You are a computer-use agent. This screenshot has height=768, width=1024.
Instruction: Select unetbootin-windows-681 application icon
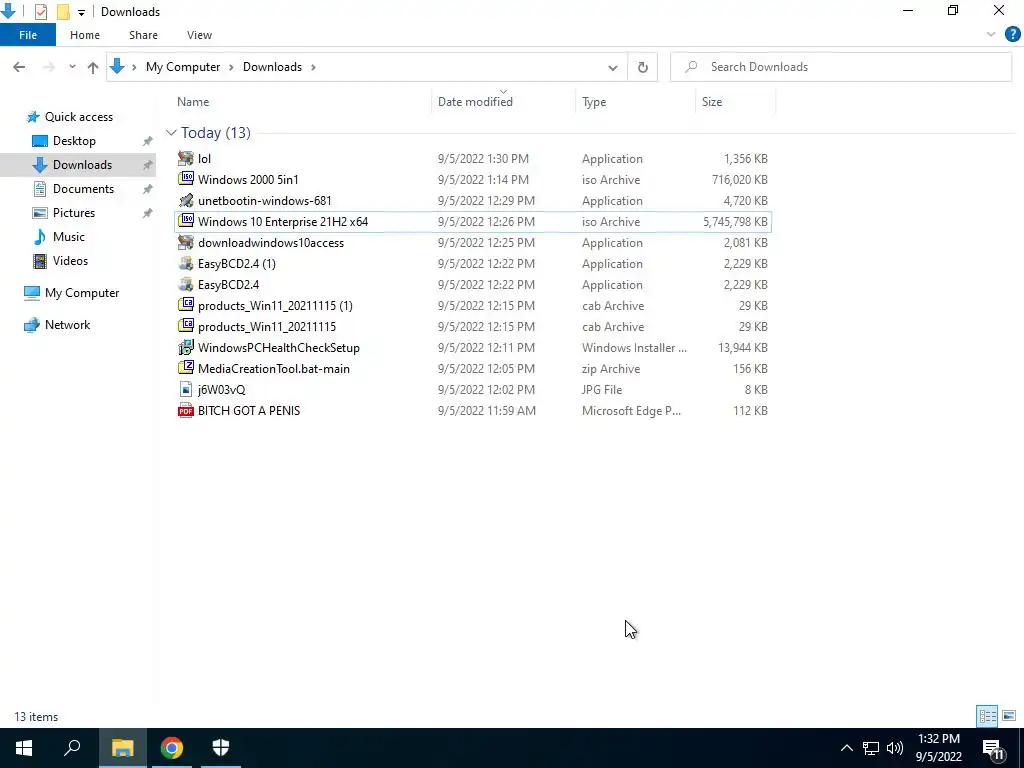pos(186,200)
